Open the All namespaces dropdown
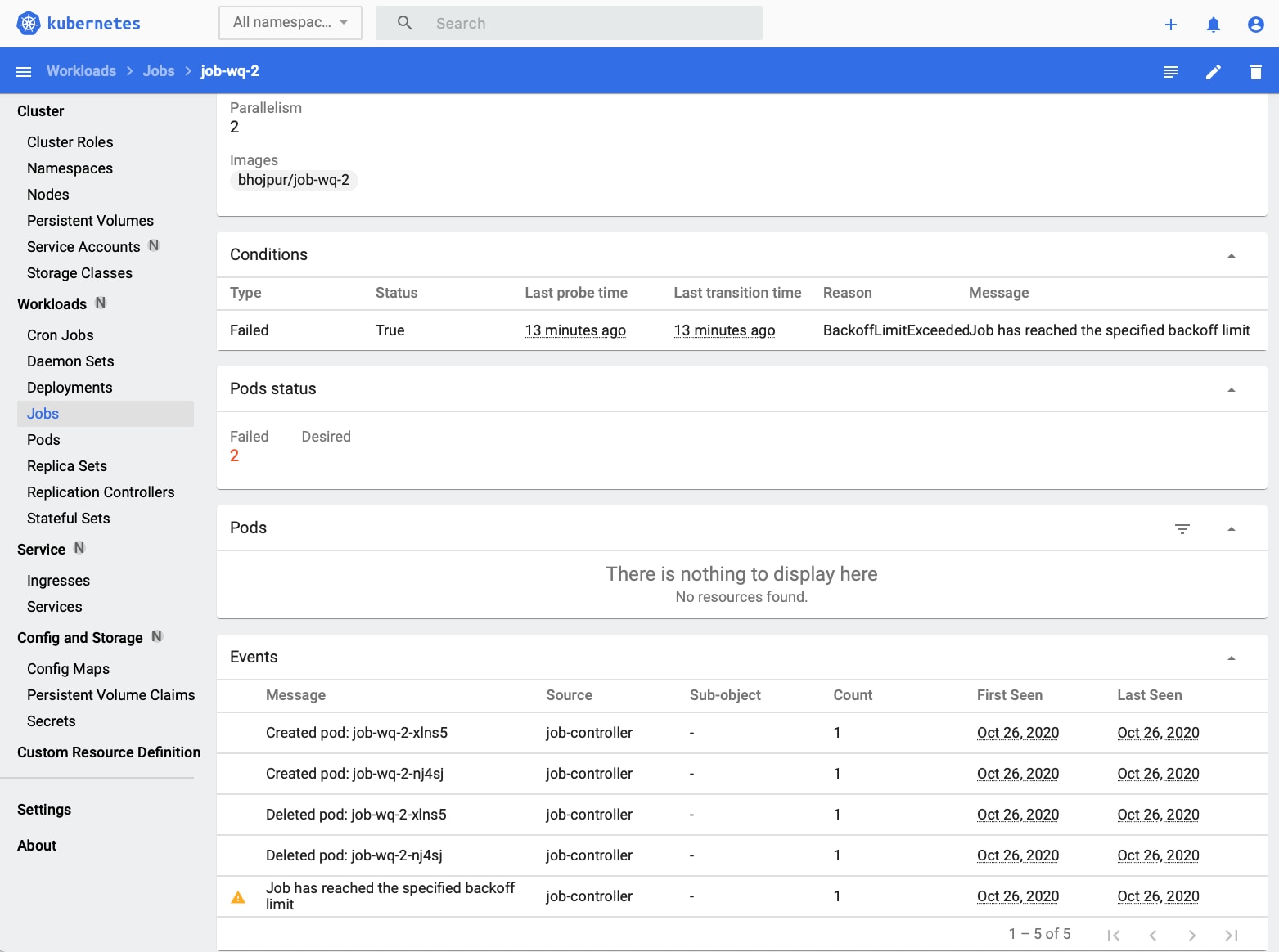 pos(290,22)
